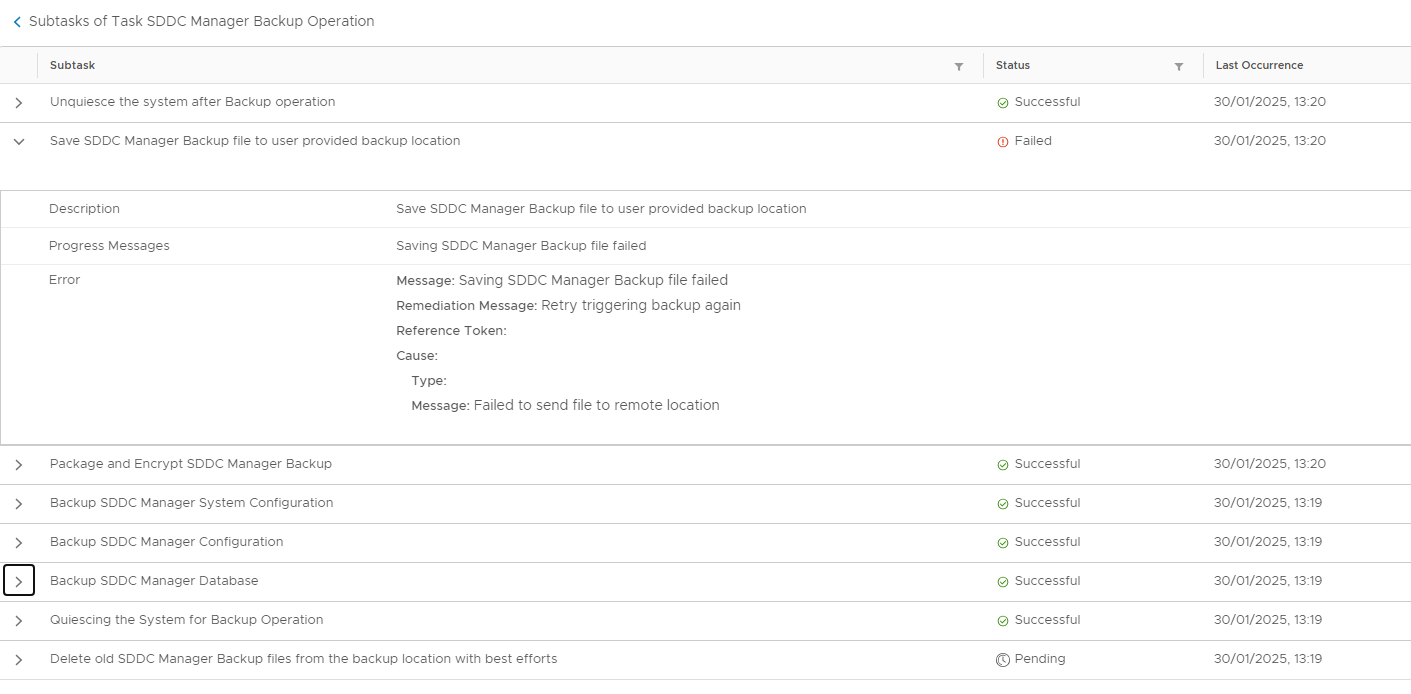
Task: Click the red Failed status icon
Action: [x=1003, y=142]
